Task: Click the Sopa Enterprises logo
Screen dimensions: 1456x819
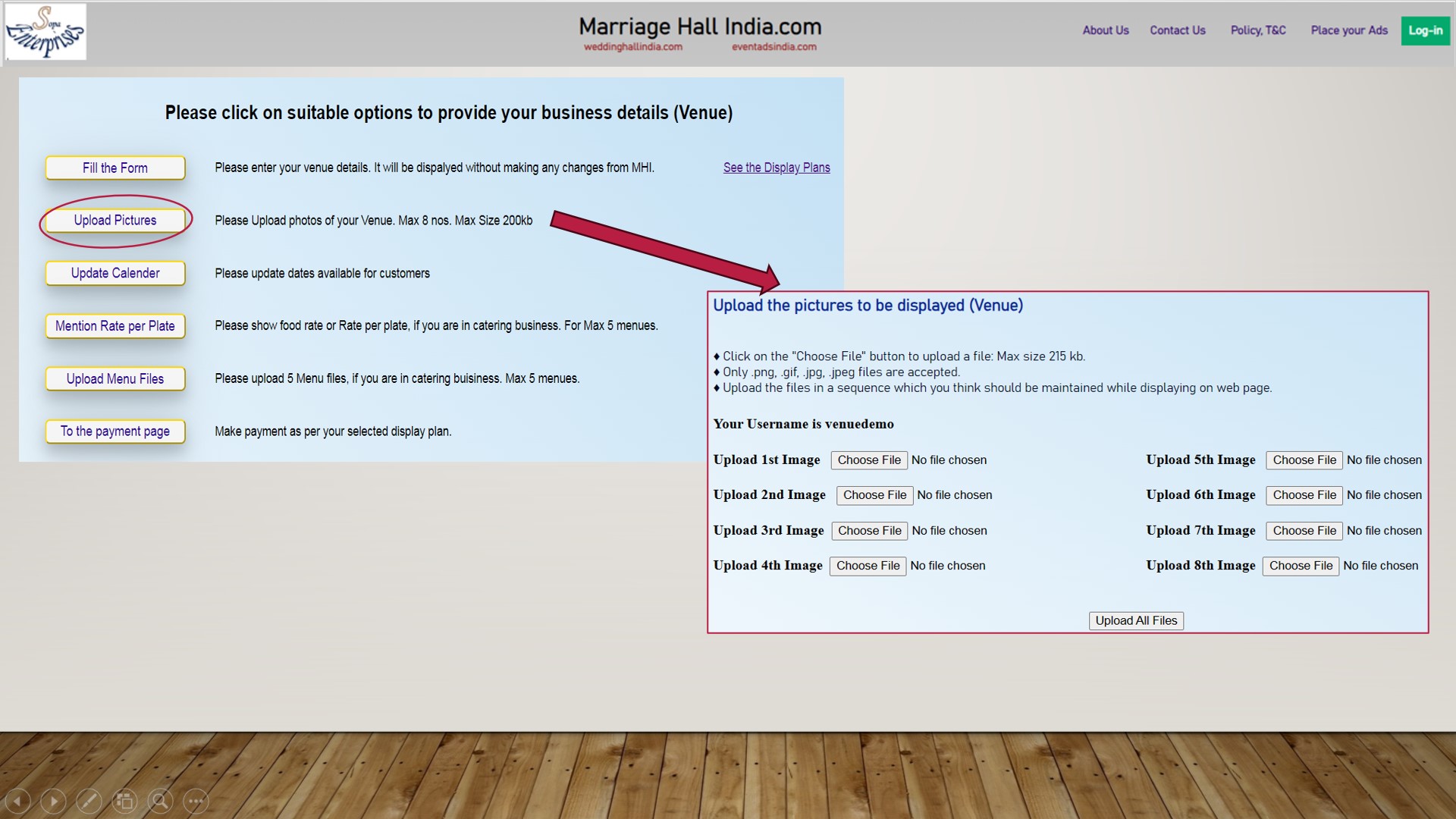Action: (x=45, y=32)
